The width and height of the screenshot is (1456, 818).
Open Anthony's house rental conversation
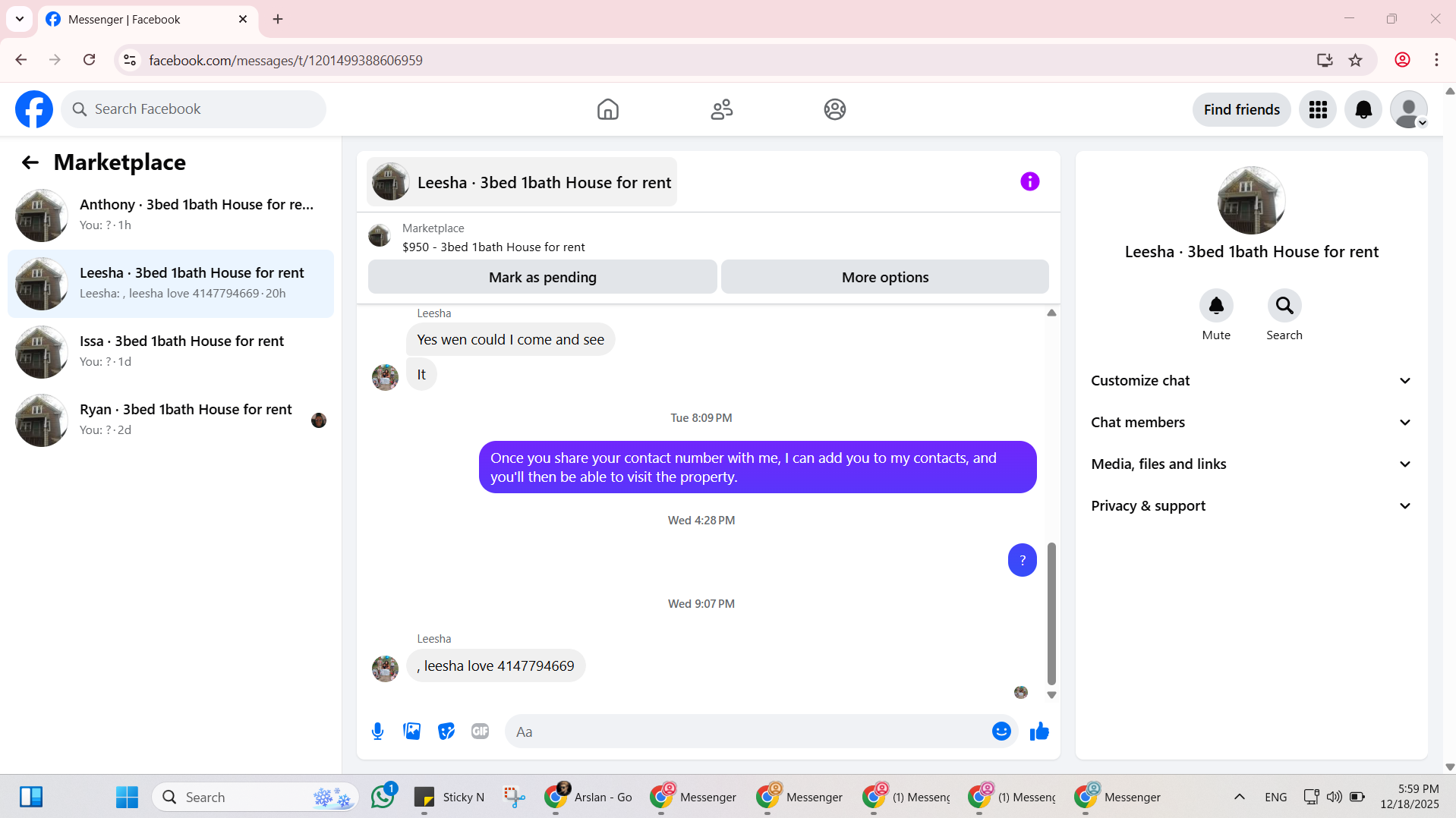click(171, 216)
